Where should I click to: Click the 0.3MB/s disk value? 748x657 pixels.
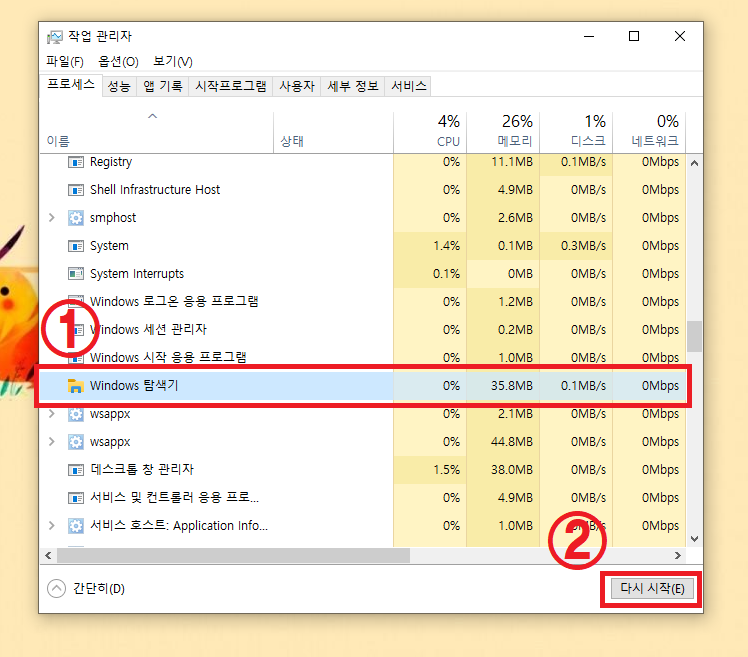583,246
